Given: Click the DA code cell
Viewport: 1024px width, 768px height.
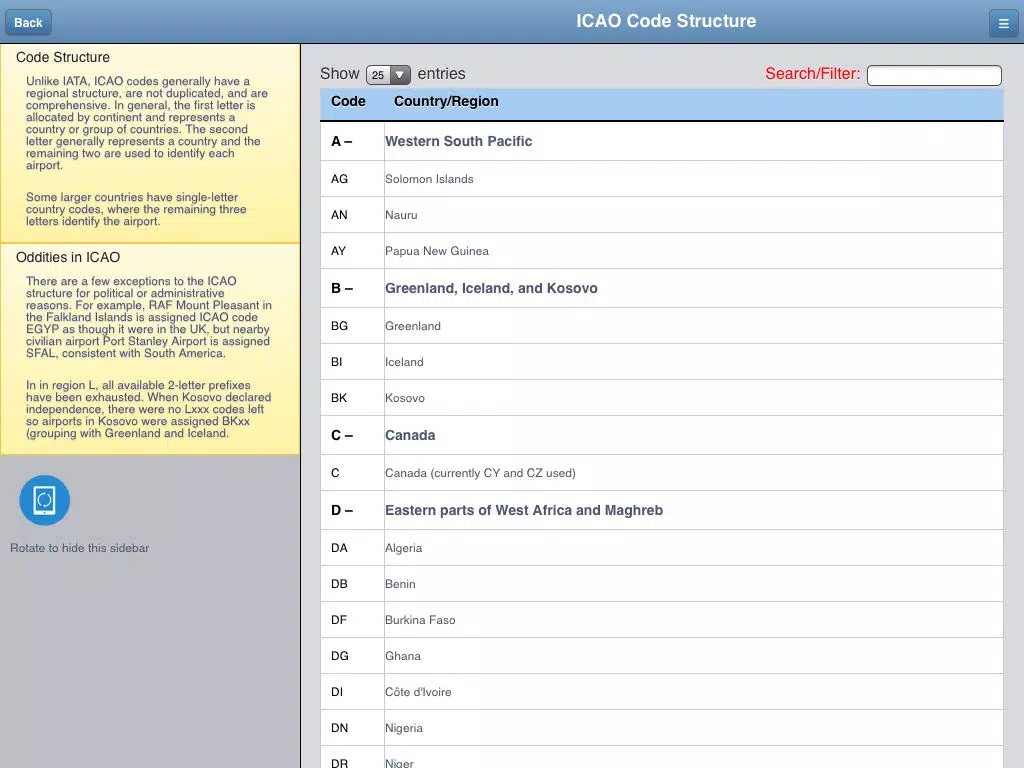Looking at the screenshot, I should tap(353, 548).
